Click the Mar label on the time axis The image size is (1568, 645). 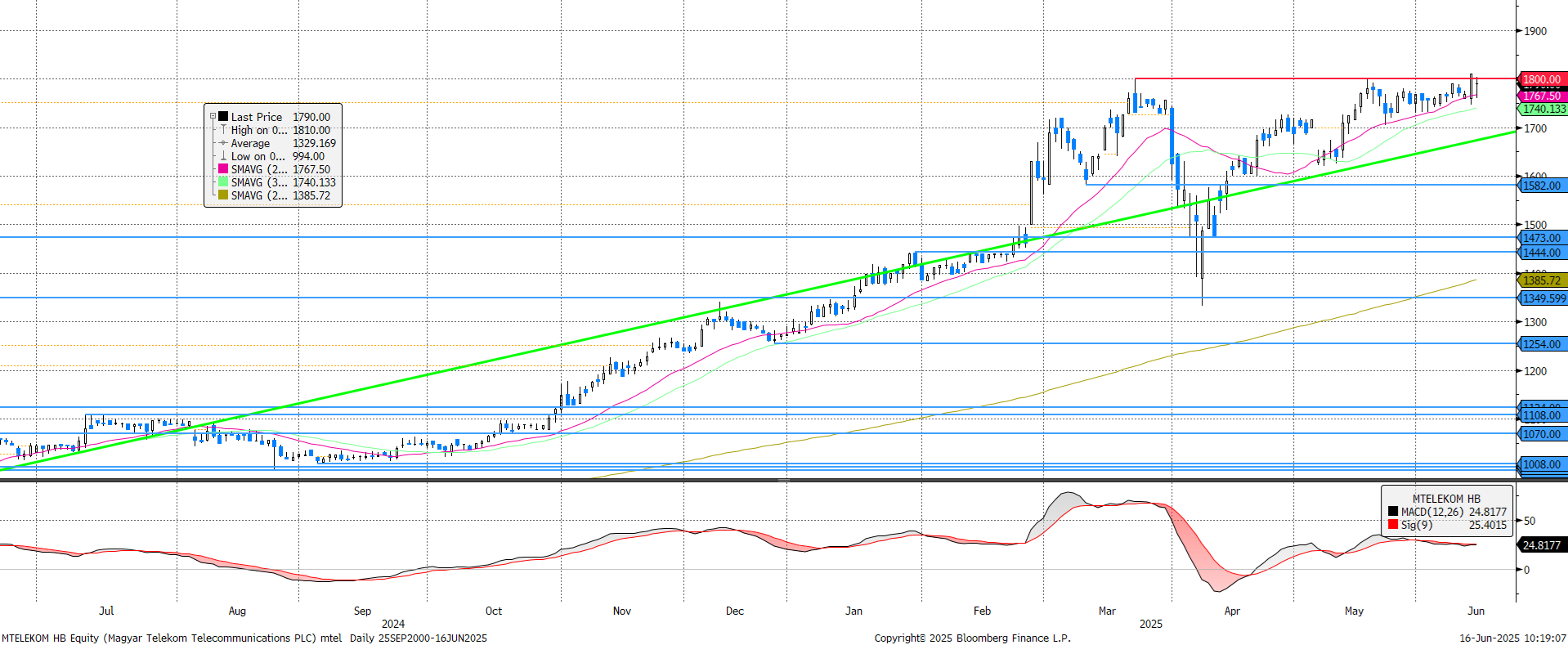click(1107, 611)
